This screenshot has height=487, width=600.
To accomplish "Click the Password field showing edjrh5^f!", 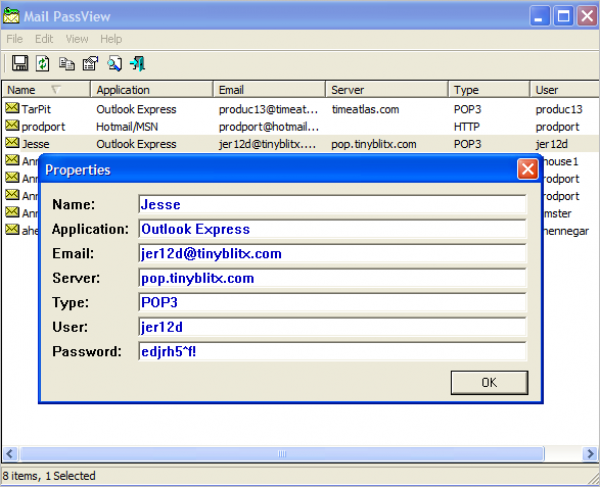I will (333, 351).
